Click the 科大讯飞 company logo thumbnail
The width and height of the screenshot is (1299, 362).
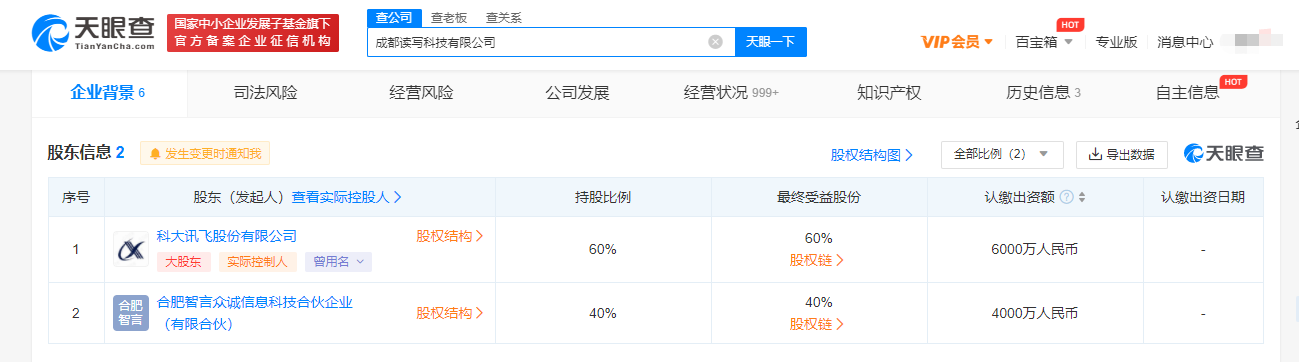point(131,249)
